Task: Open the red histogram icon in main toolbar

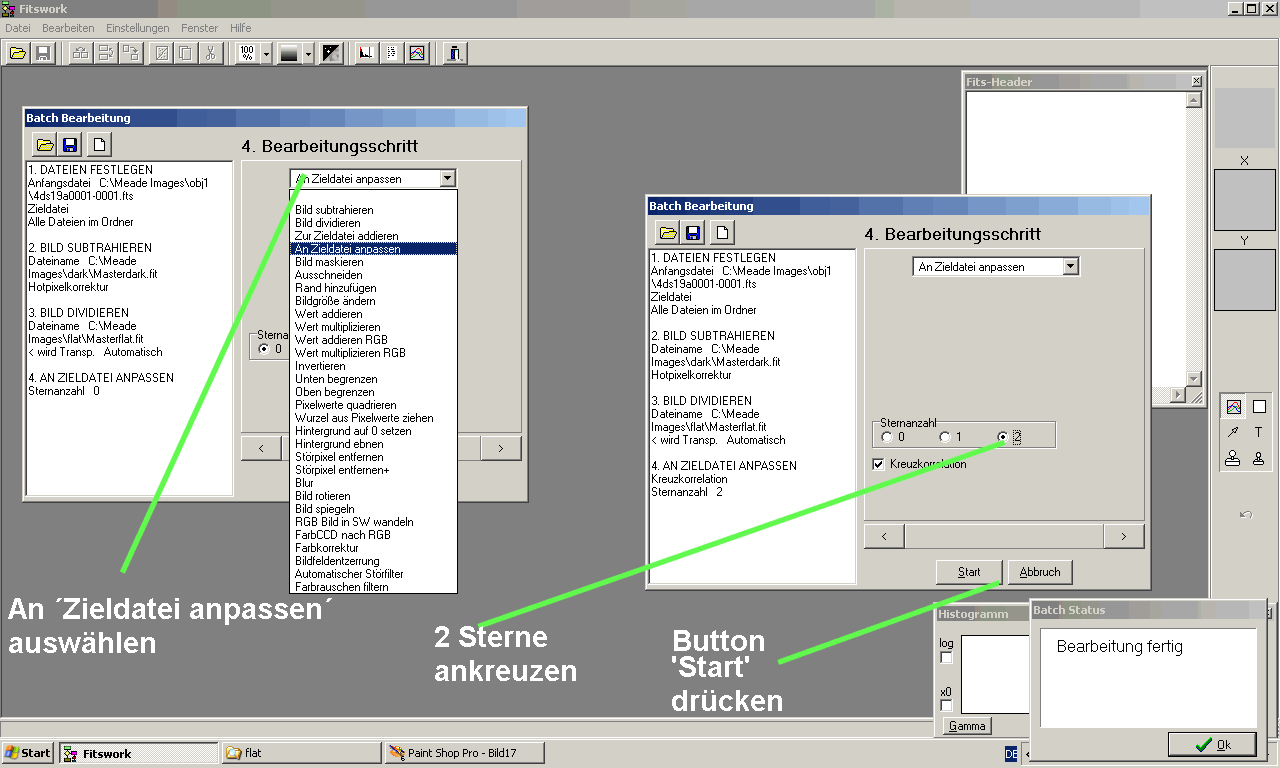Action: [x=367, y=53]
